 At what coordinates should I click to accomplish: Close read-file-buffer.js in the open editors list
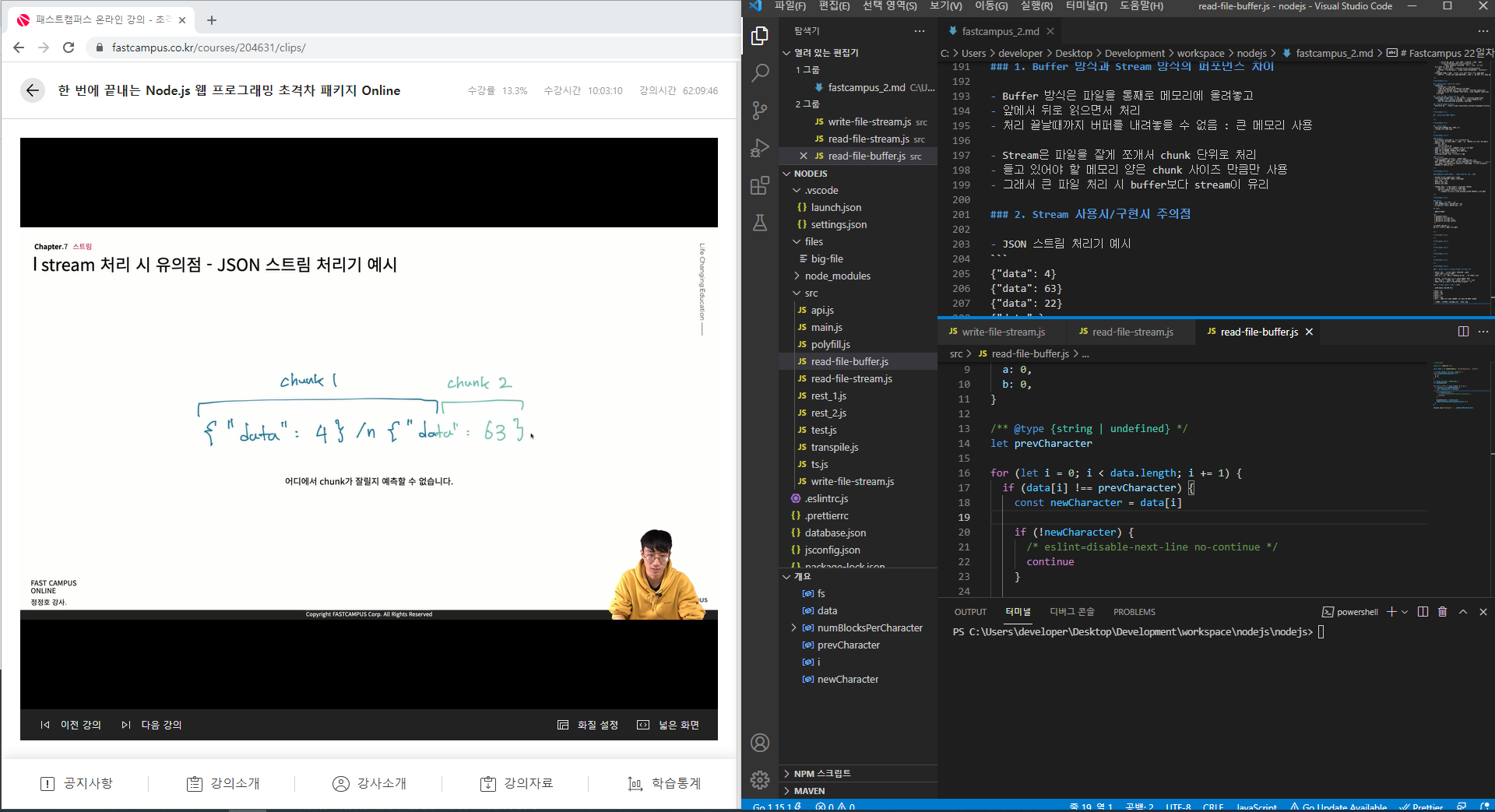coord(804,156)
